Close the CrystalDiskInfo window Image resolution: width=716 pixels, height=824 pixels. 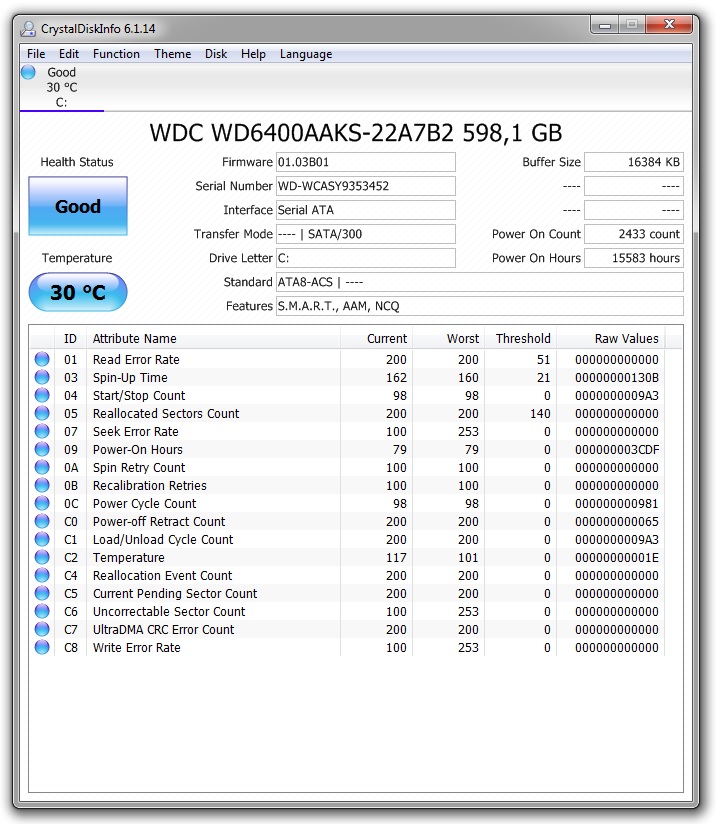pyautogui.click(x=669, y=25)
